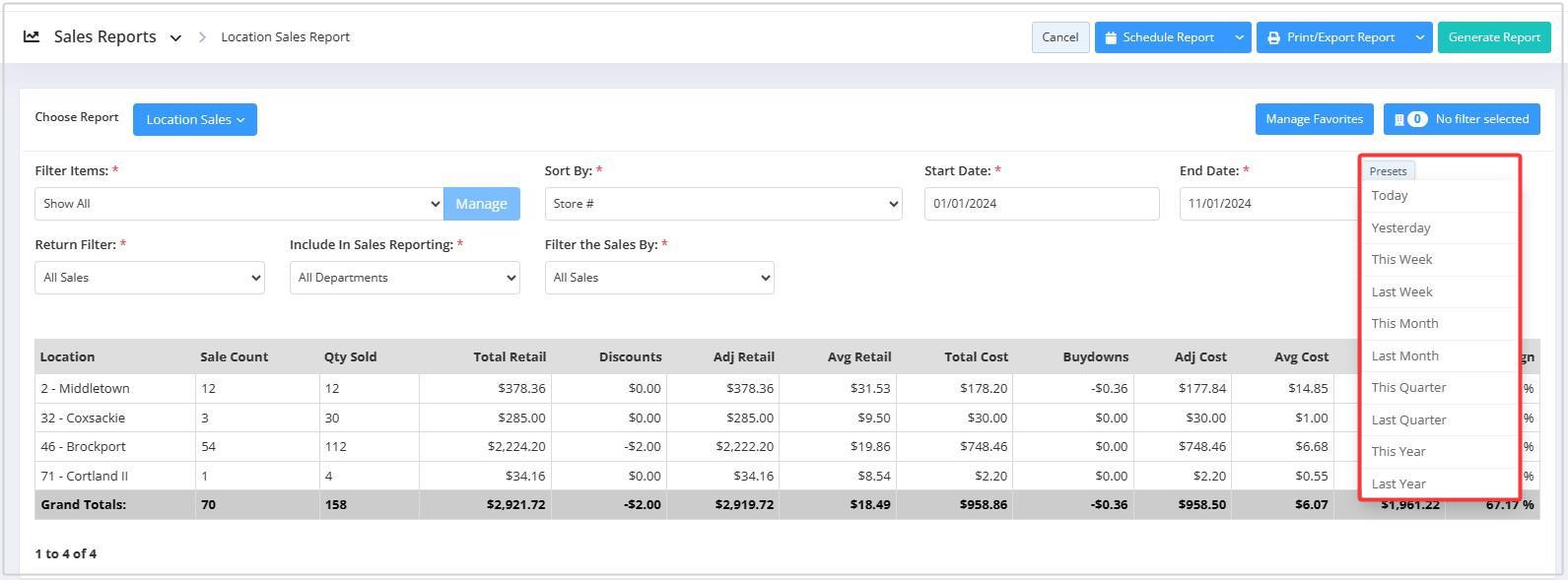This screenshot has width=1568, height=580.
Task: Open the Sort By Store # dropdown
Action: 723,204
